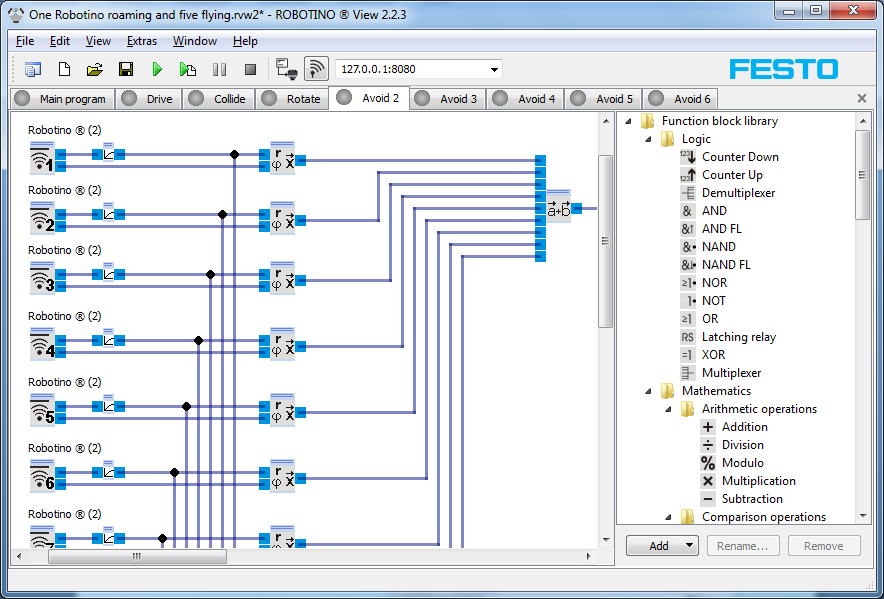This screenshot has height=599, width=884.
Task: Select distance sensor 2 block
Action: (42, 218)
